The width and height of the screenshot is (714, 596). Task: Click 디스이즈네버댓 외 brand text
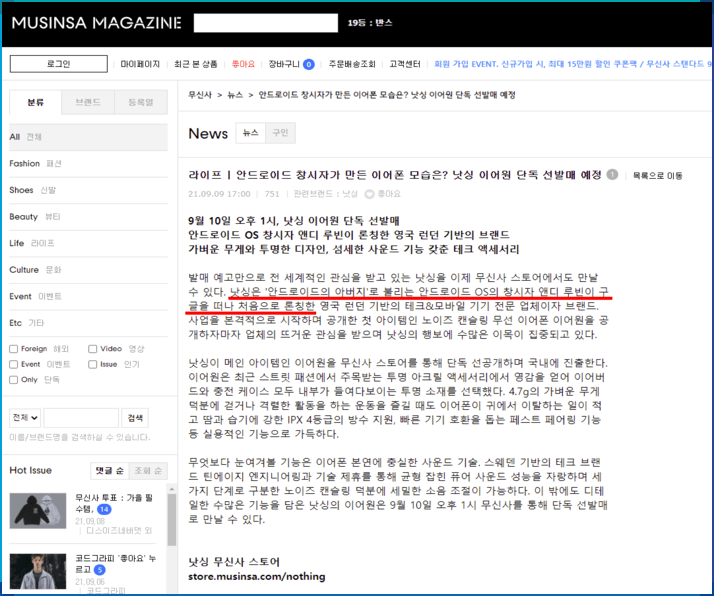point(119,531)
